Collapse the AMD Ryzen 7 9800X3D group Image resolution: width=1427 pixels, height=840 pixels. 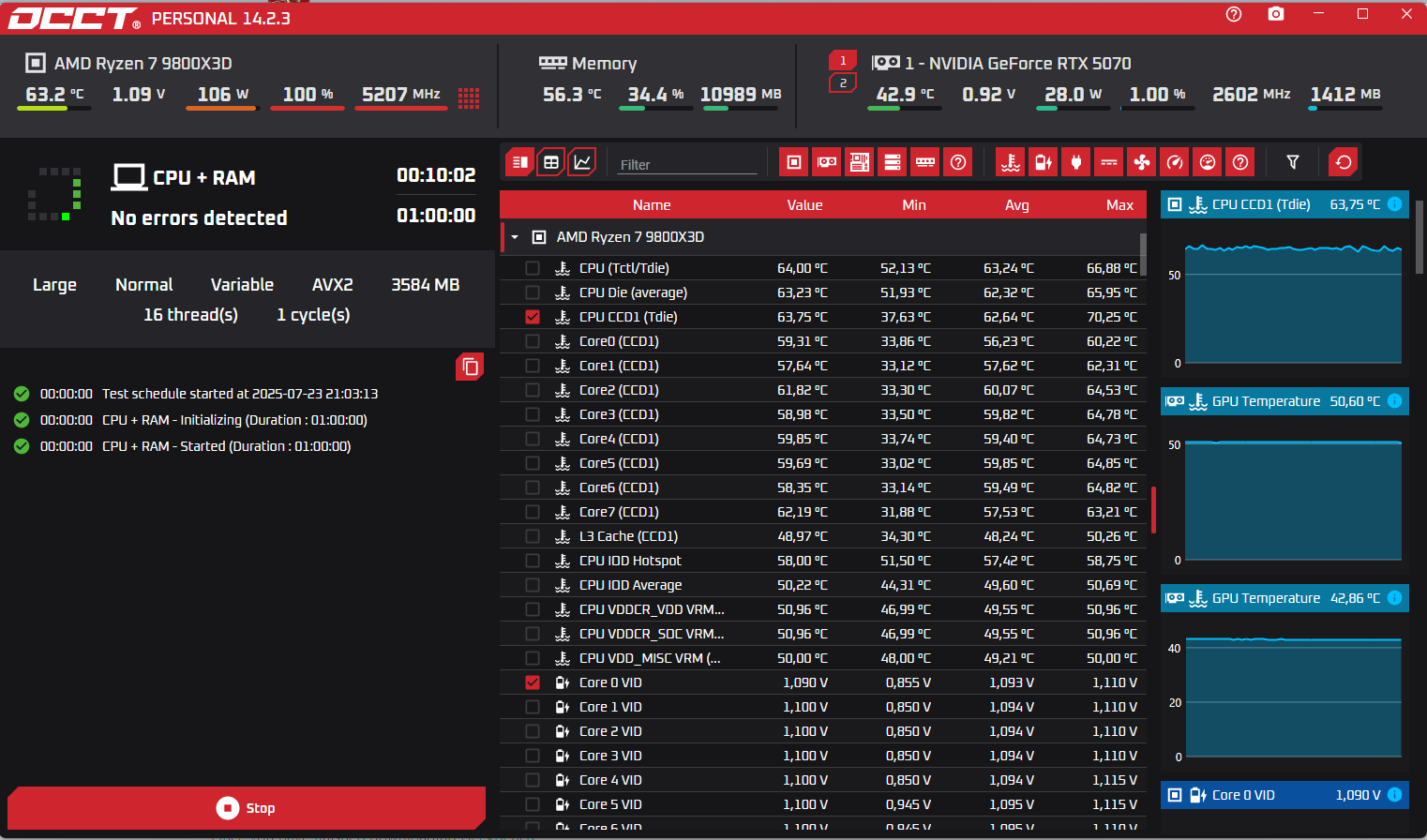coord(515,237)
